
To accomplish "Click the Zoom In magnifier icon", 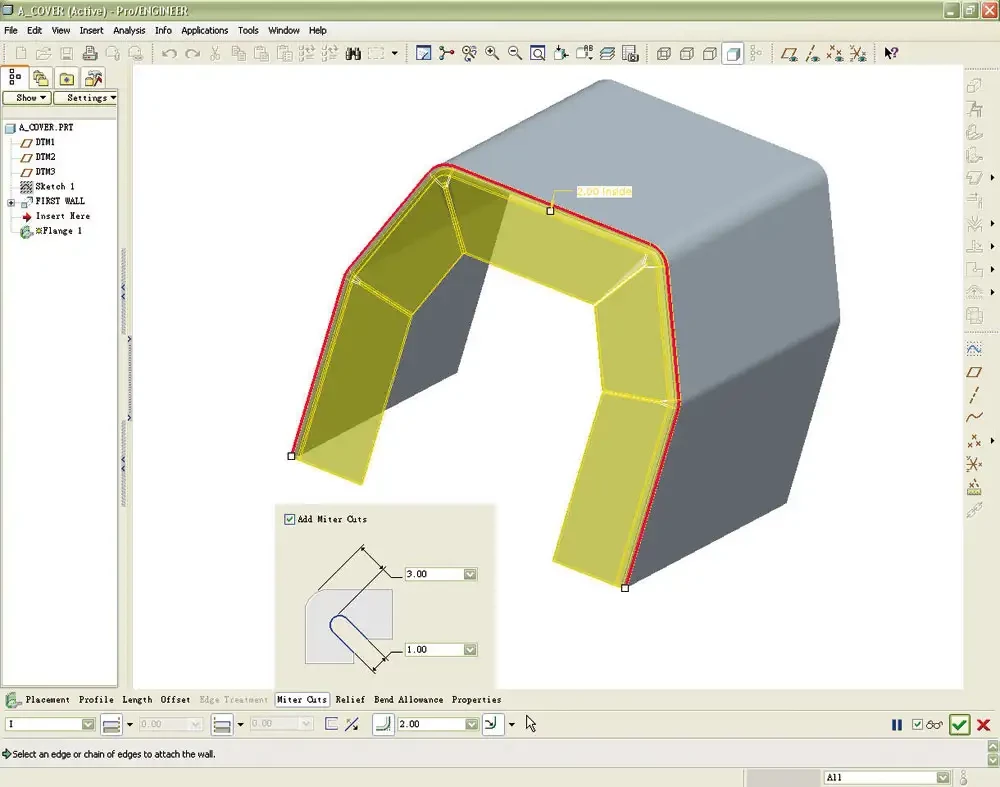I will [x=493, y=54].
